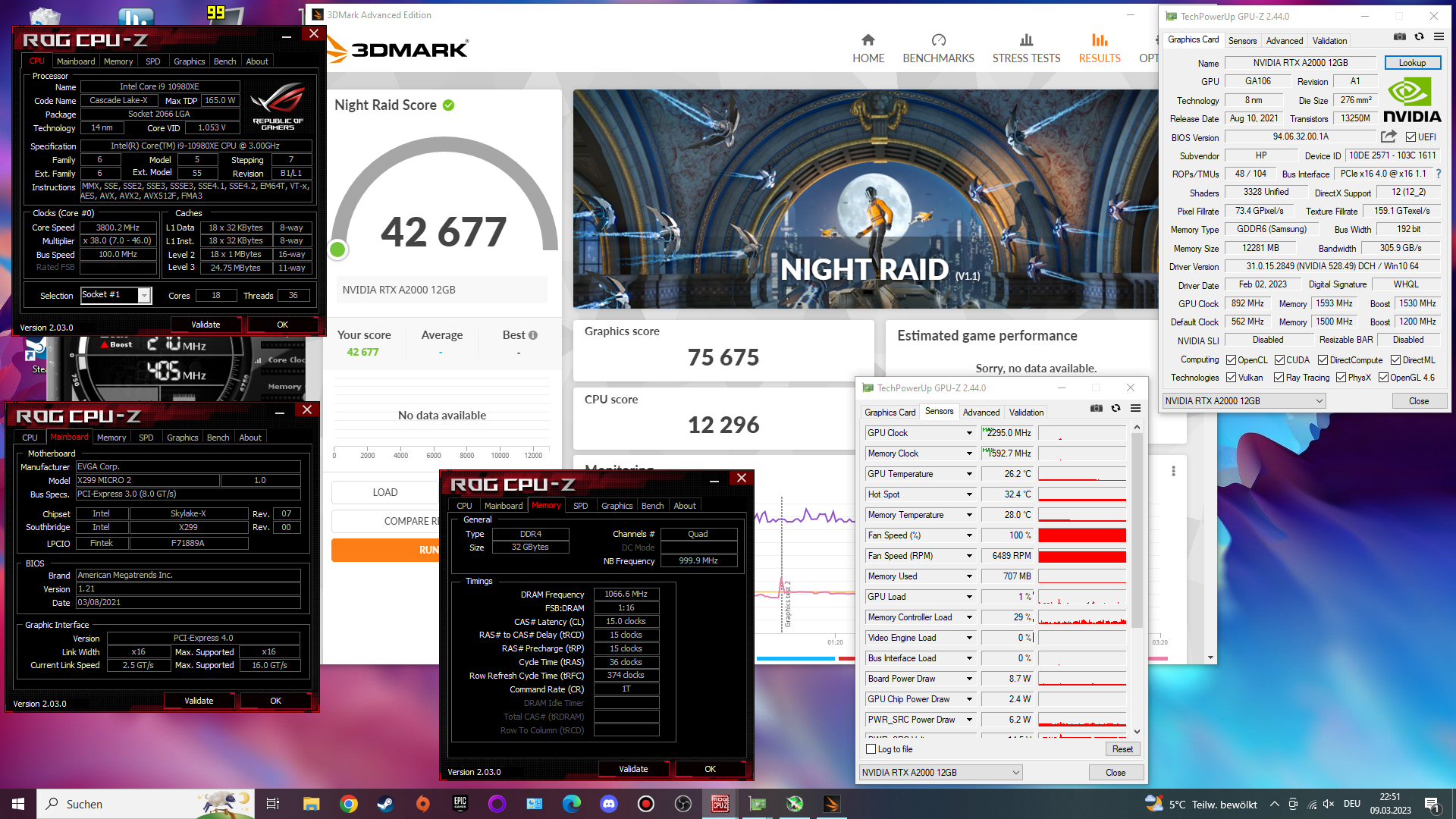Screen dimensions: 1456x819
Task: Refresh sensors in GPU-Z Sensors window
Action: [x=1116, y=408]
